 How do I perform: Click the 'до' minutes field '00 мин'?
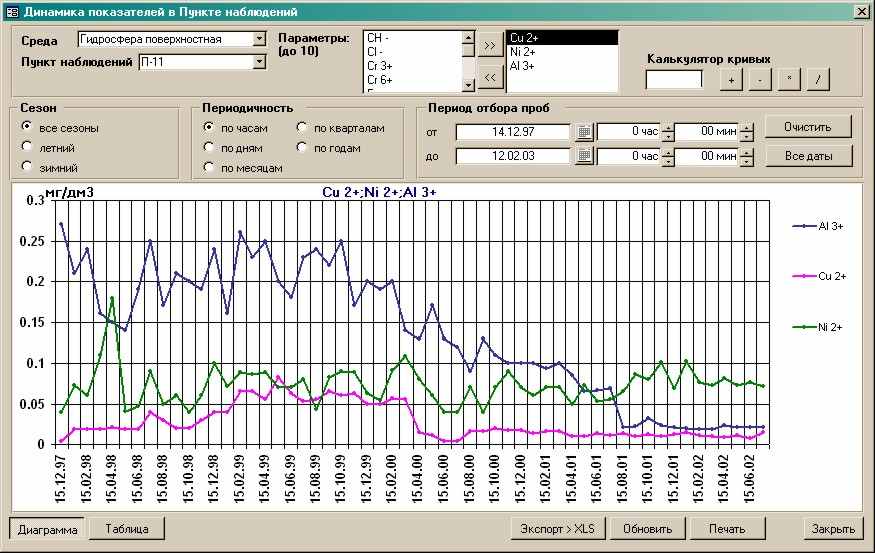click(708, 156)
